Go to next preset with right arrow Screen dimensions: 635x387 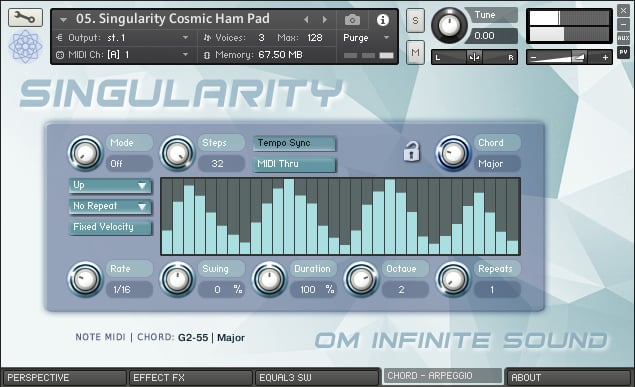click(324, 19)
